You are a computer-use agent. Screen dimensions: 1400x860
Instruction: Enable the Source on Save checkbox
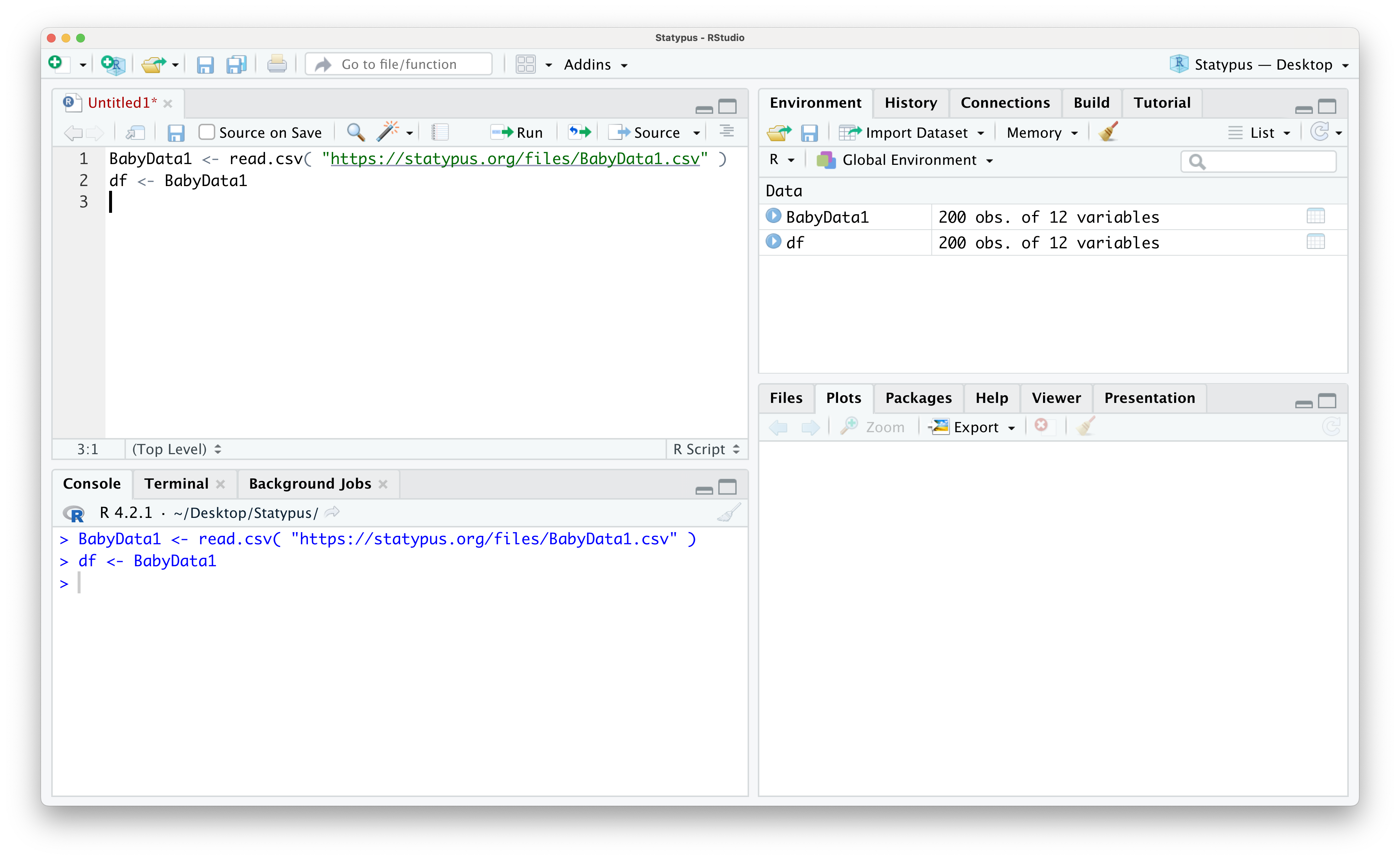pos(207,132)
